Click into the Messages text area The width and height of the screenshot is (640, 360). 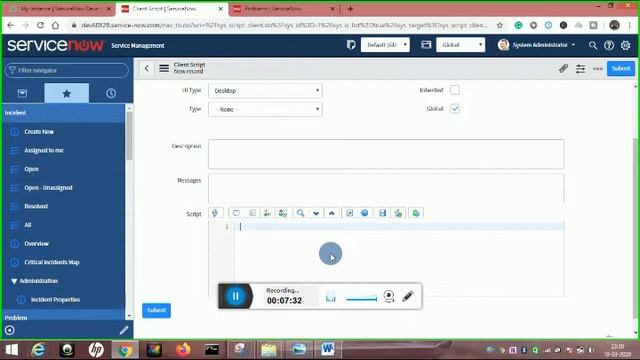pos(386,188)
